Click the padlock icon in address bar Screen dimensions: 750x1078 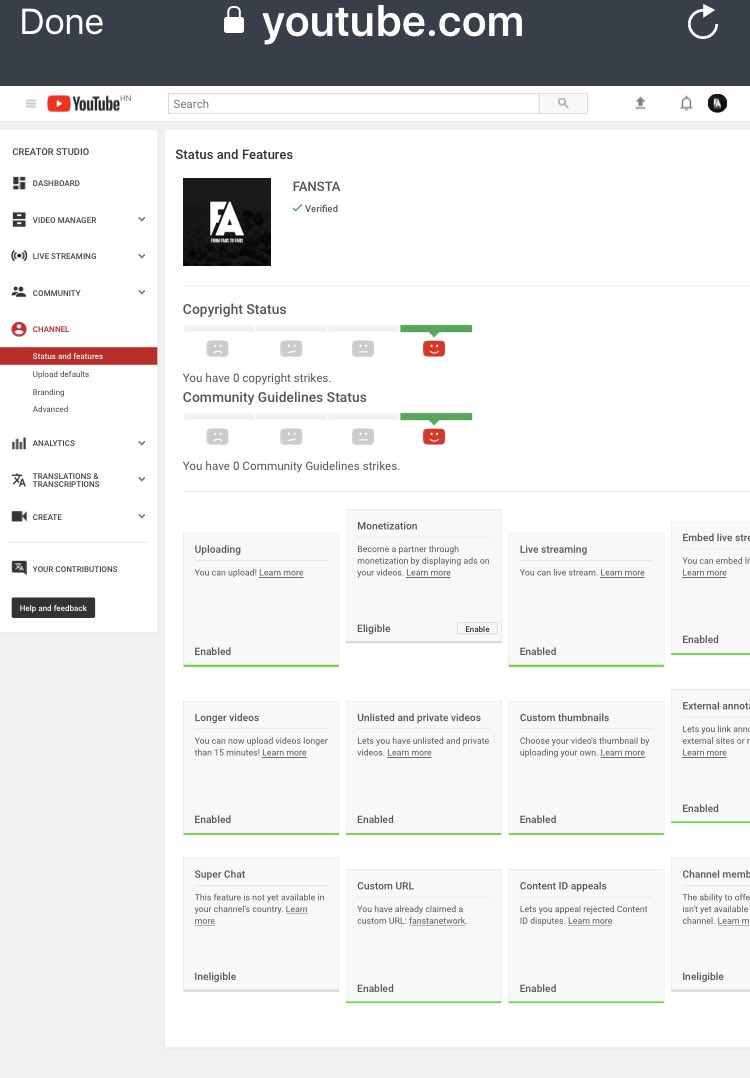[234, 21]
